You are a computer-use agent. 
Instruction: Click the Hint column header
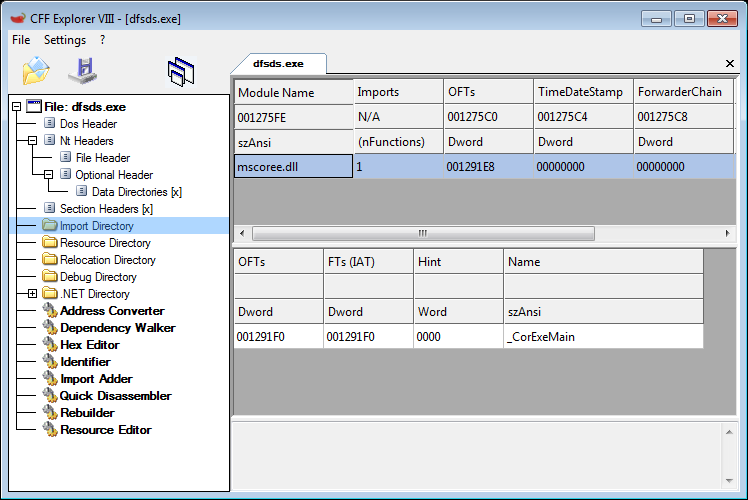(x=458, y=261)
